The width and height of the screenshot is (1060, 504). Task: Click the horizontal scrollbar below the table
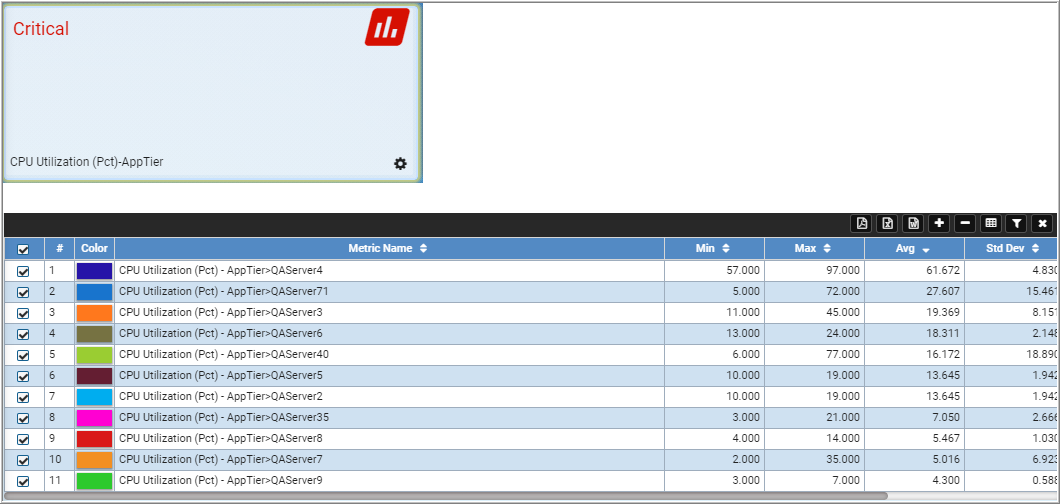click(x=445, y=496)
